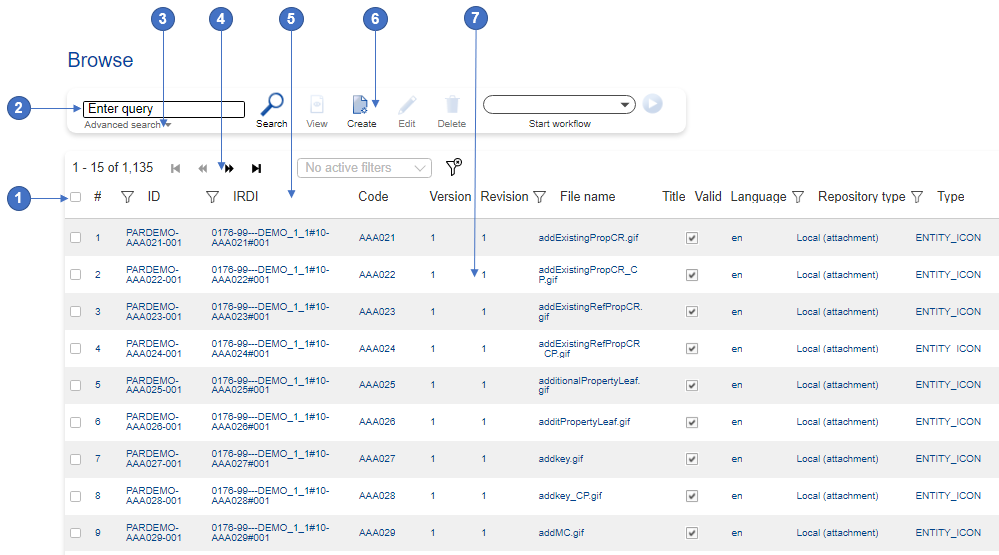The image size is (999, 555).
Task: Tick the checkbox for row AAA025
Action: (x=76, y=385)
